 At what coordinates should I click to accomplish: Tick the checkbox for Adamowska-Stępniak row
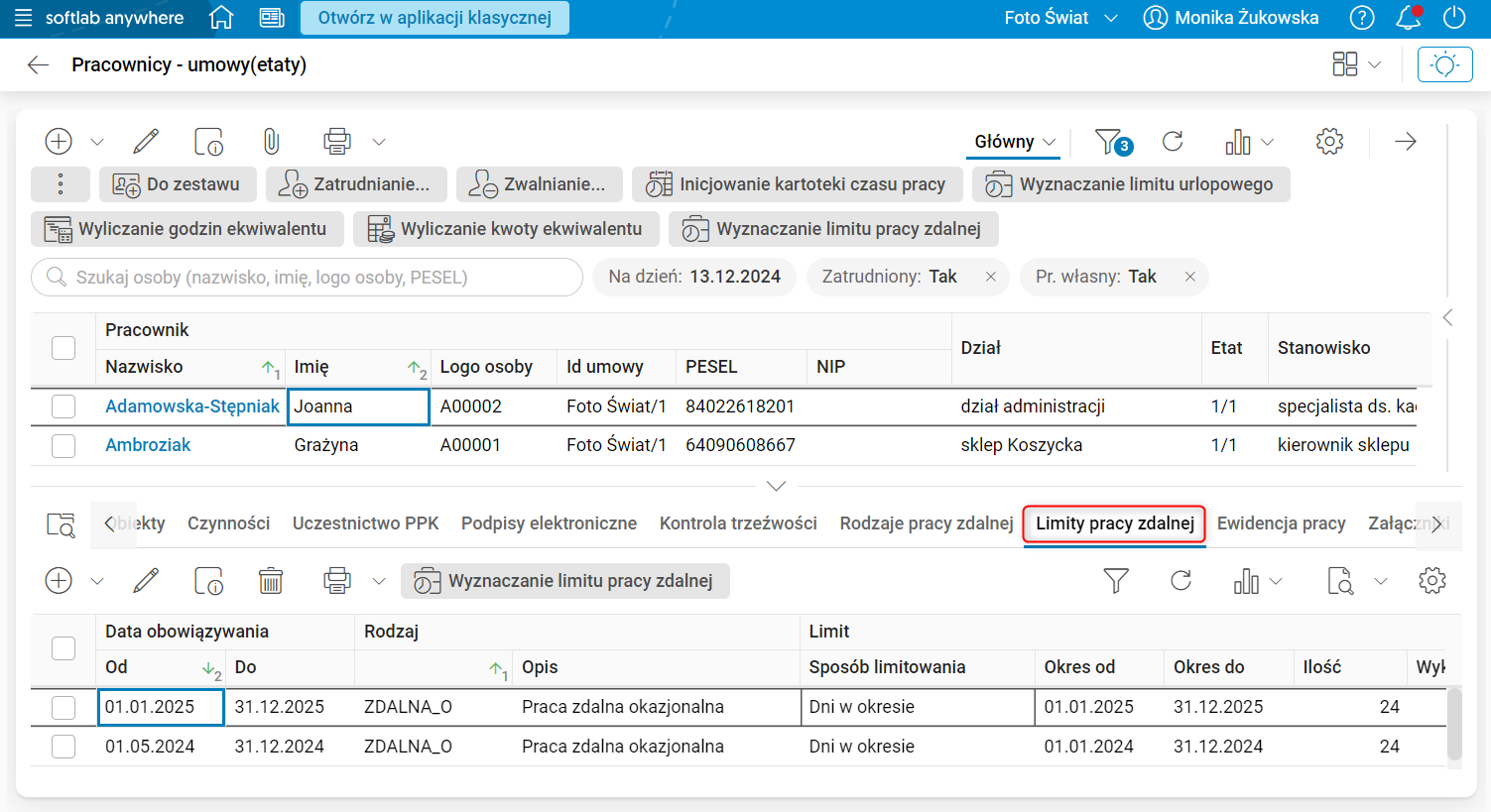coord(63,406)
